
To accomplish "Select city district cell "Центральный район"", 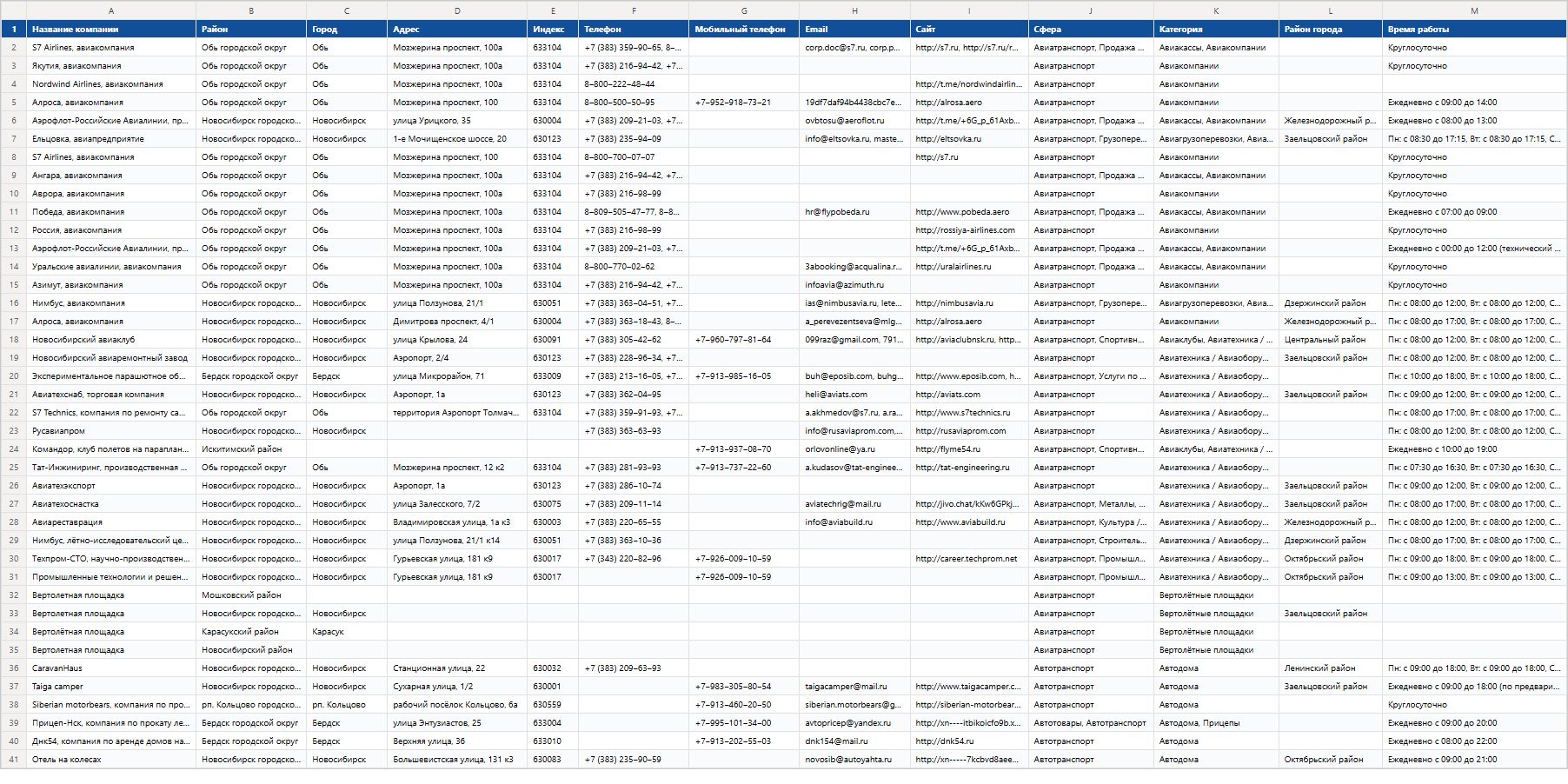I will 1331,340.
